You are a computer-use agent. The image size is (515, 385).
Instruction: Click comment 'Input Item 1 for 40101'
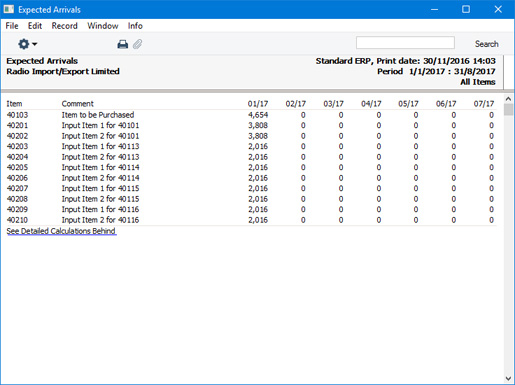pyautogui.click(x=100, y=125)
